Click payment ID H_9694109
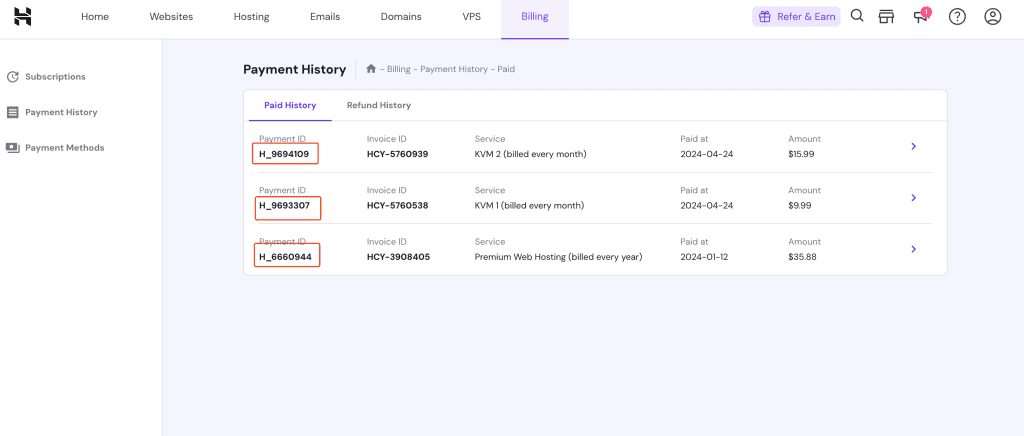Screen dimensions: 1024x436 (x=285, y=154)
